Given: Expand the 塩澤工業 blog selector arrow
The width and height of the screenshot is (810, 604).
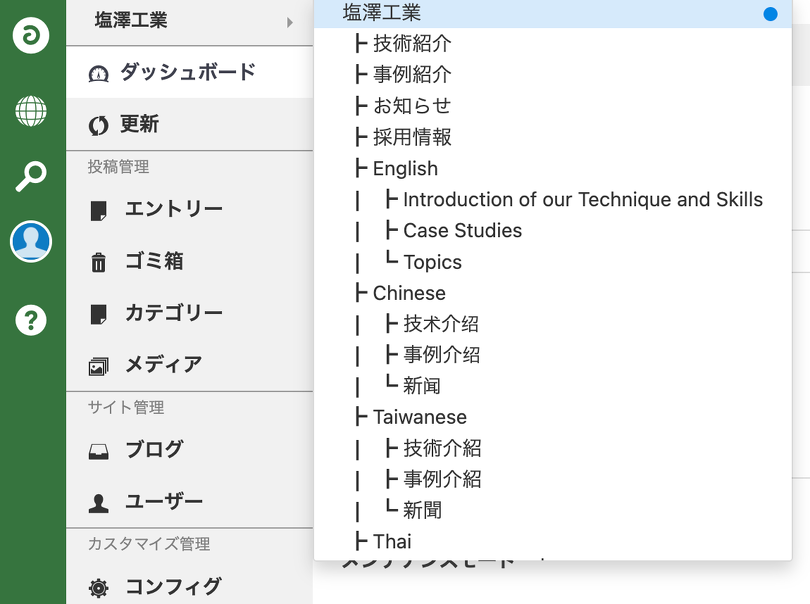Looking at the screenshot, I should tap(290, 21).
